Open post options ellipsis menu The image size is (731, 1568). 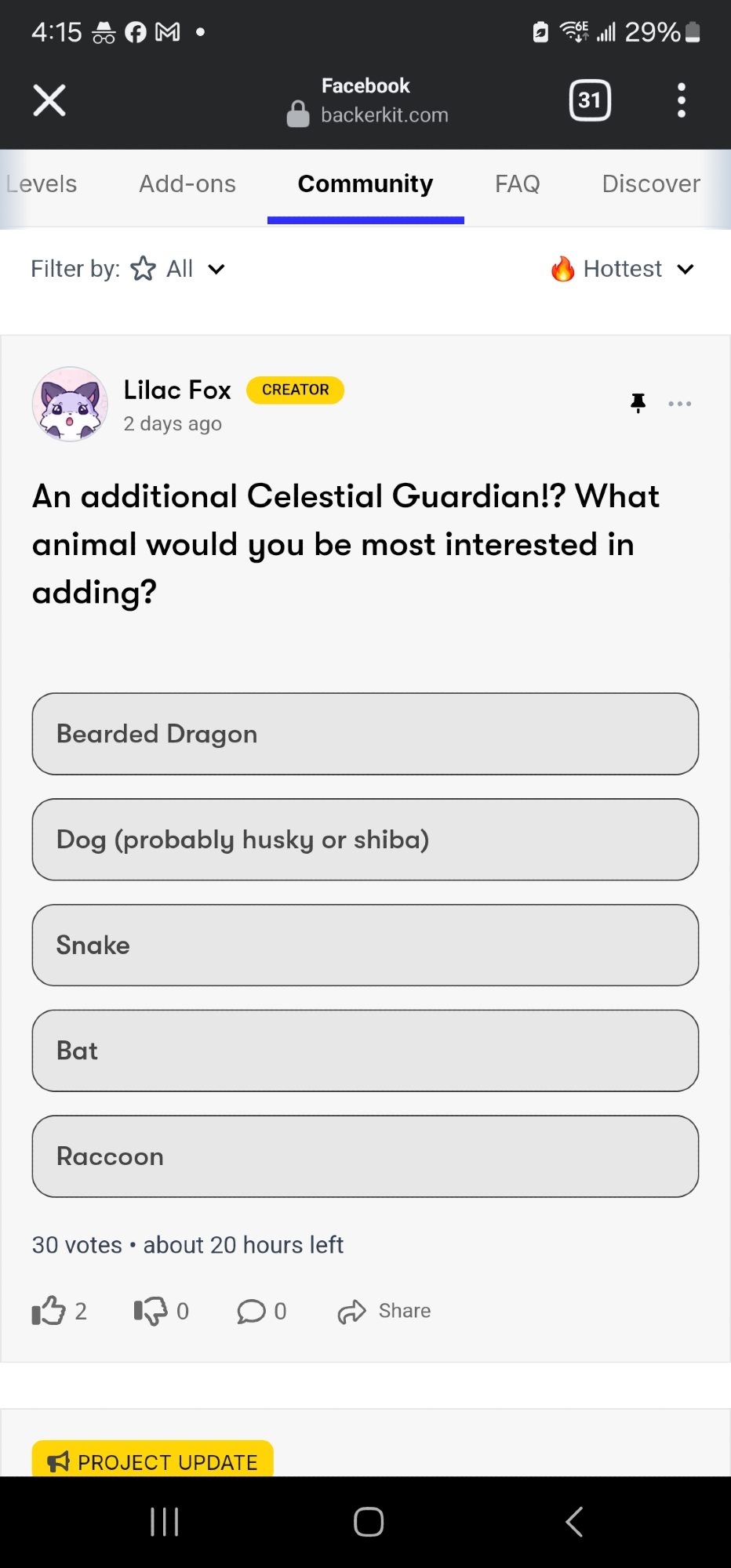(x=679, y=403)
